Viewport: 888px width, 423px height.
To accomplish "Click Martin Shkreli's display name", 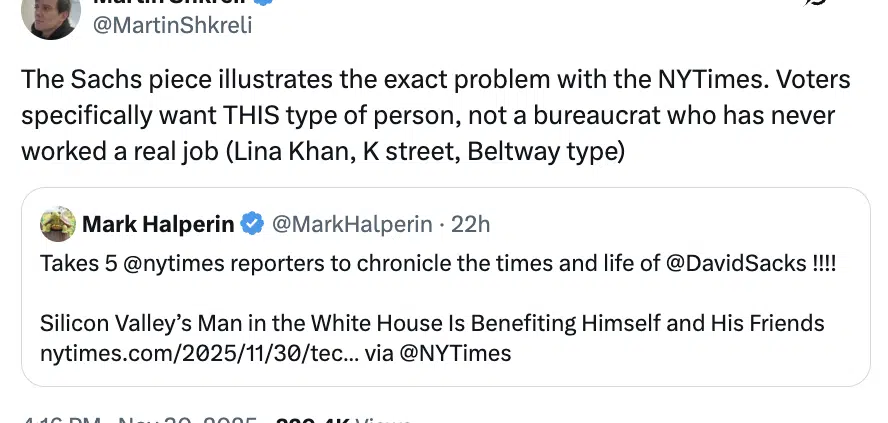I will click(170, 3).
